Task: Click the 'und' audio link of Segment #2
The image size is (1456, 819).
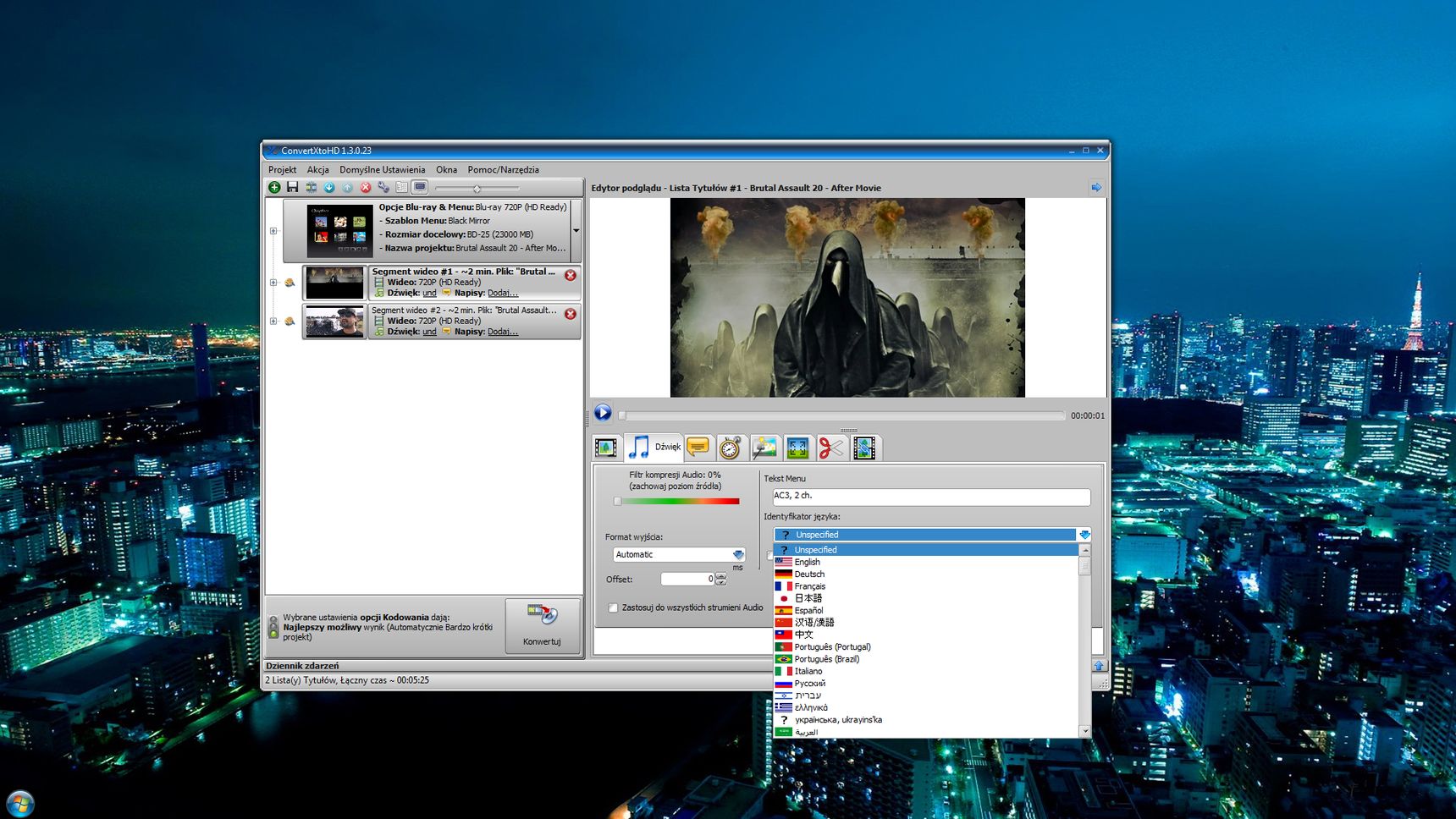Action: [x=429, y=332]
